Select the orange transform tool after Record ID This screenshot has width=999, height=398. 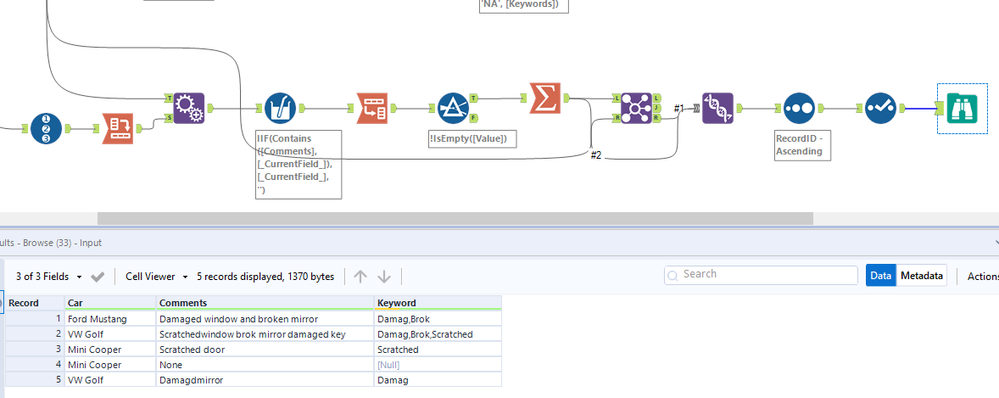coord(118,129)
